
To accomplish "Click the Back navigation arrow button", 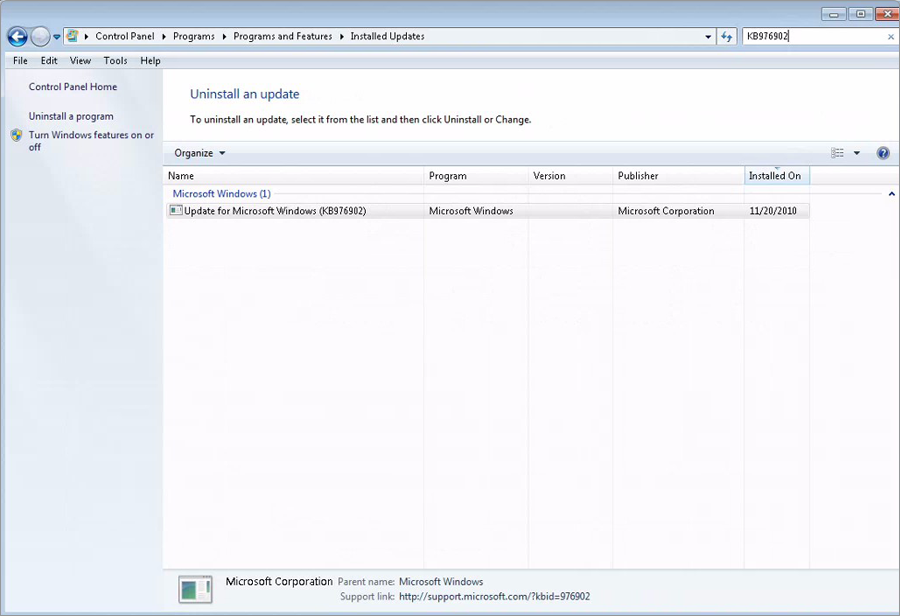I will [x=17, y=37].
